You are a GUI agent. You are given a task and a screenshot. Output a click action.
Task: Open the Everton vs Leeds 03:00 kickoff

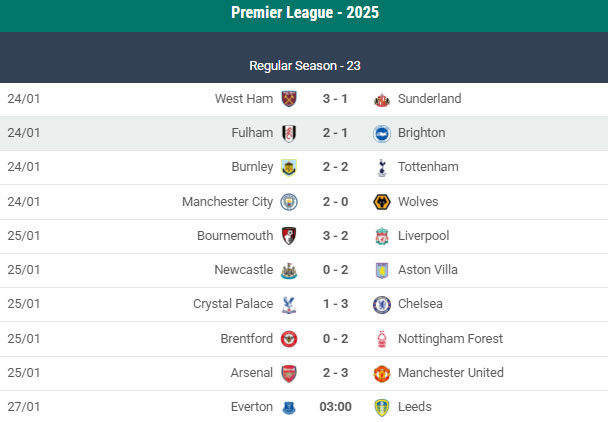point(335,407)
